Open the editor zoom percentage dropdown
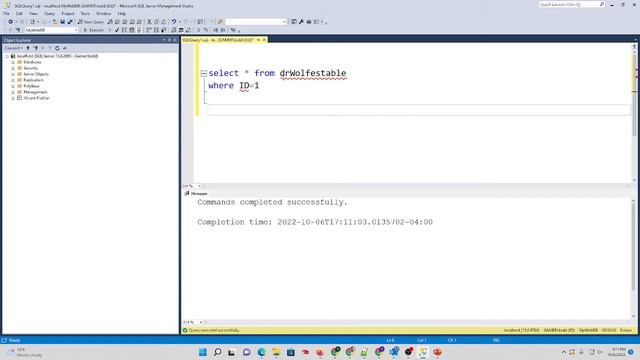The height and width of the screenshot is (360, 640). pos(199,186)
